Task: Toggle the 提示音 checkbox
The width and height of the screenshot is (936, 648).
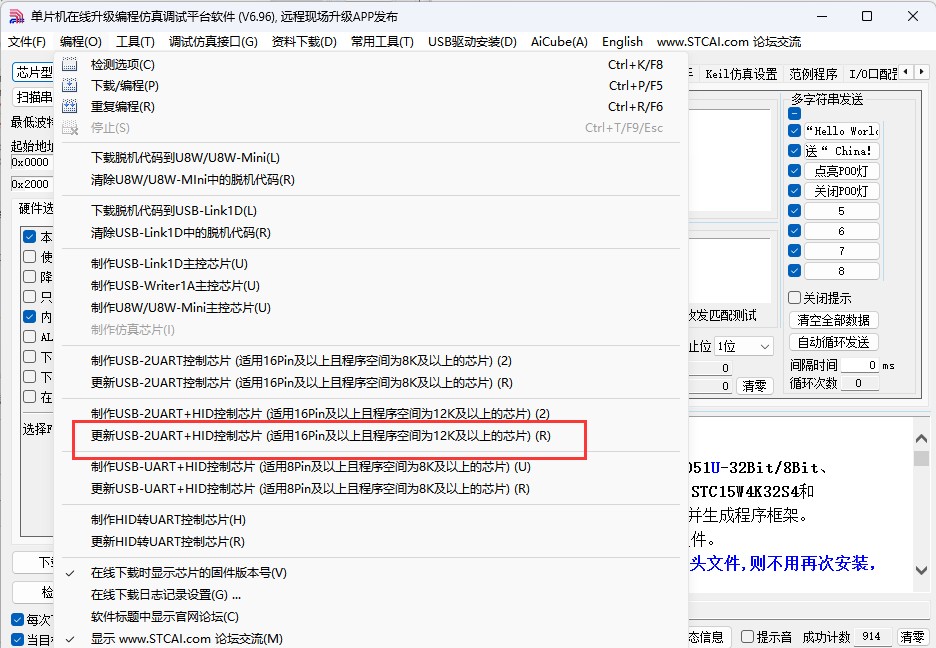Action: point(747,637)
